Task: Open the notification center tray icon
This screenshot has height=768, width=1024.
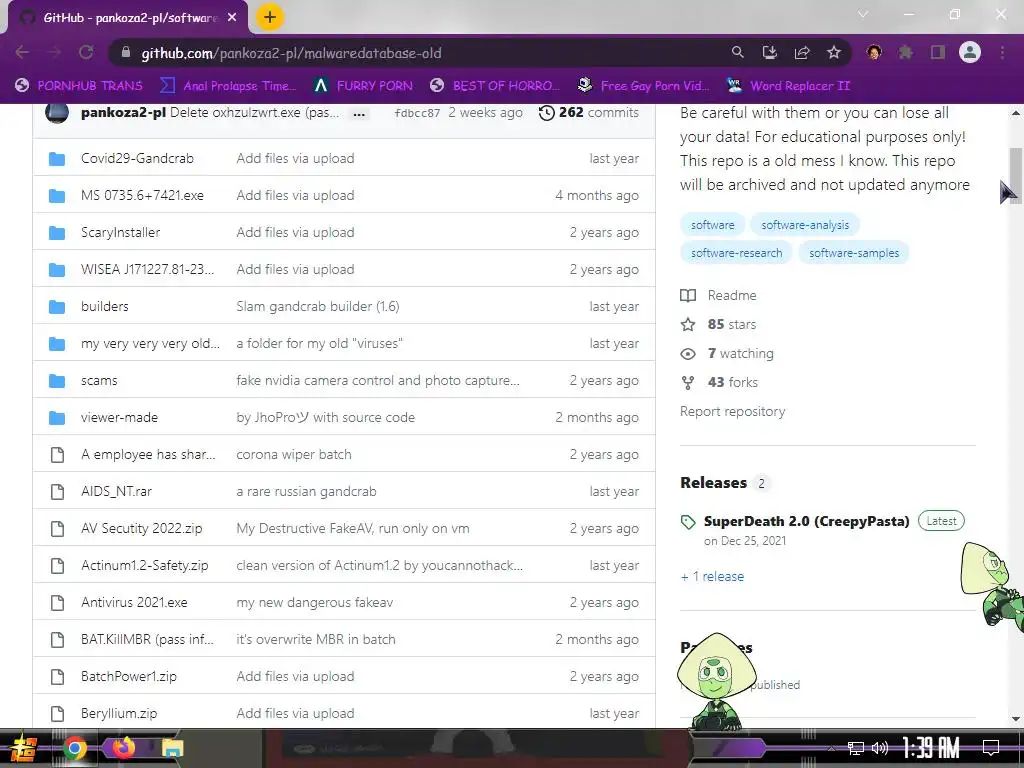Action: click(991, 748)
